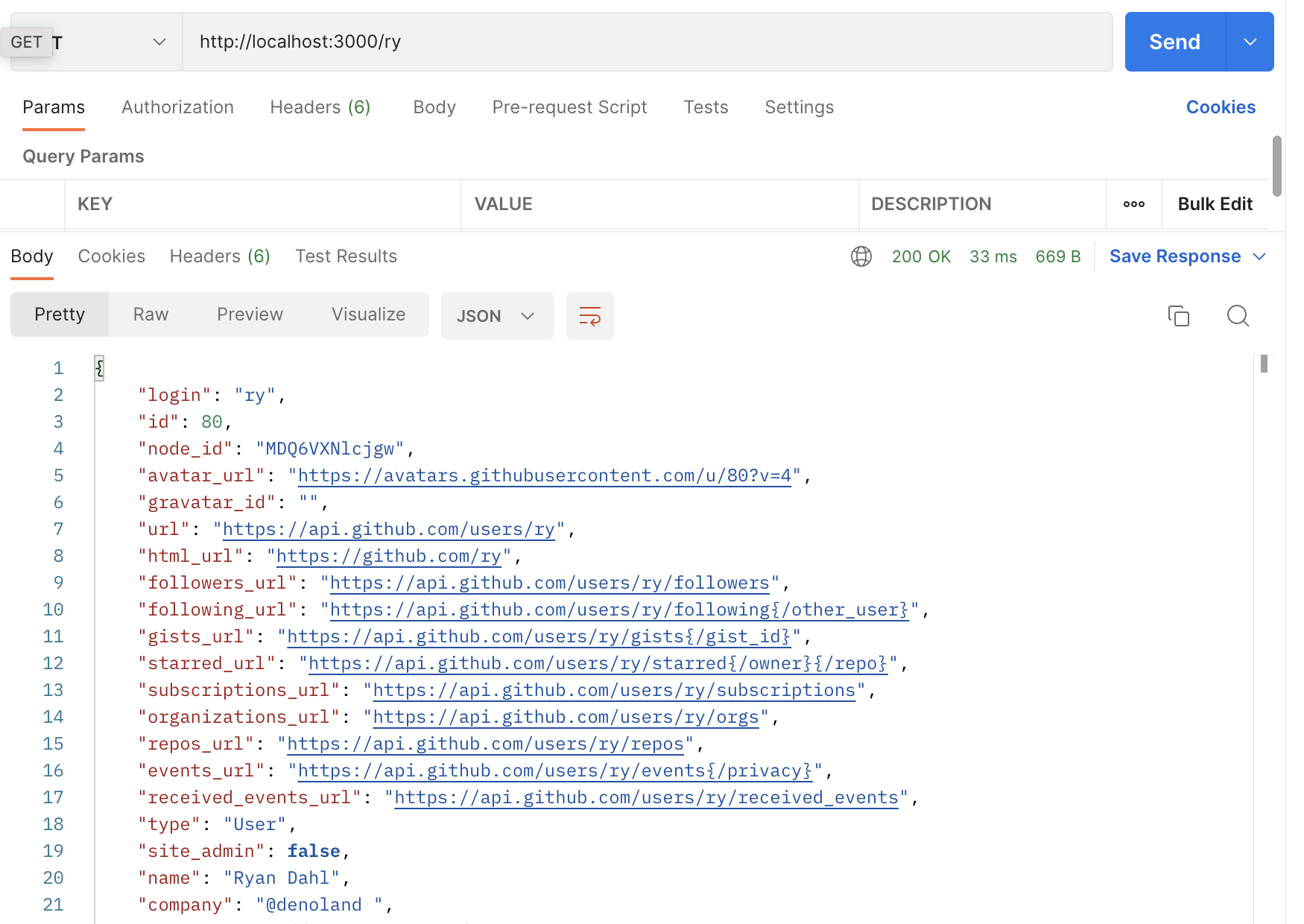Expand the Save Response options
This screenshot has width=1304, height=924.
click(1262, 256)
